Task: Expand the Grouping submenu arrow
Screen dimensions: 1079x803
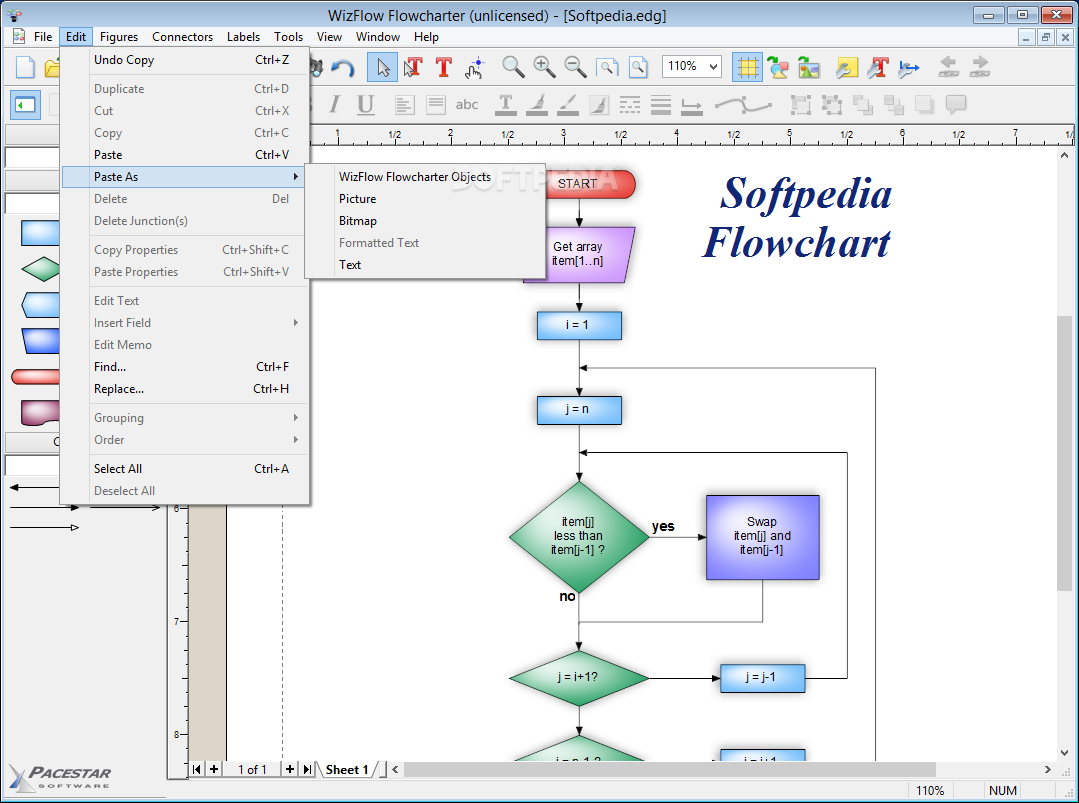Action: tap(296, 418)
